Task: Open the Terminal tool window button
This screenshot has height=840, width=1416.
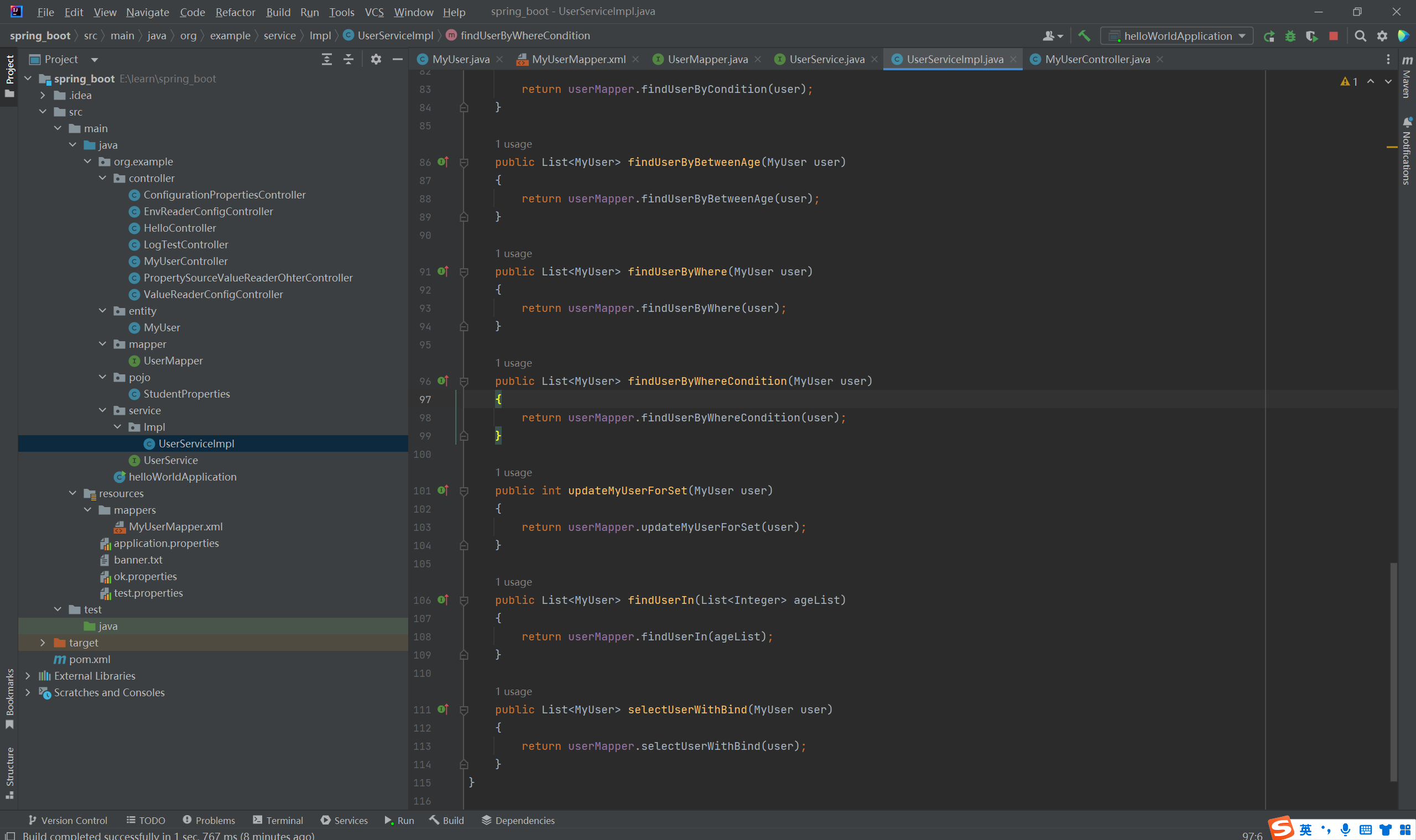Action: pyautogui.click(x=278, y=820)
